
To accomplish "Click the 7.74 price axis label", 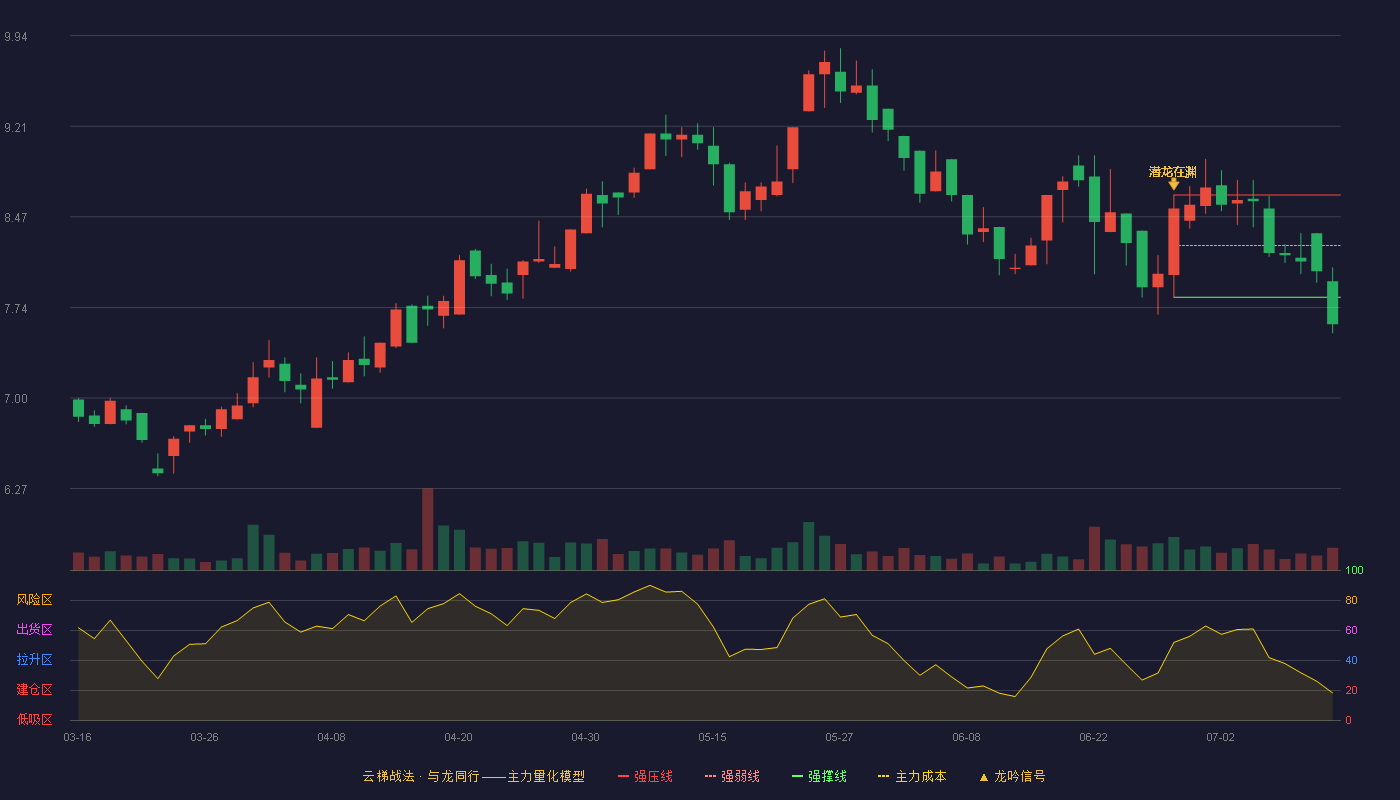I will tap(16, 309).
